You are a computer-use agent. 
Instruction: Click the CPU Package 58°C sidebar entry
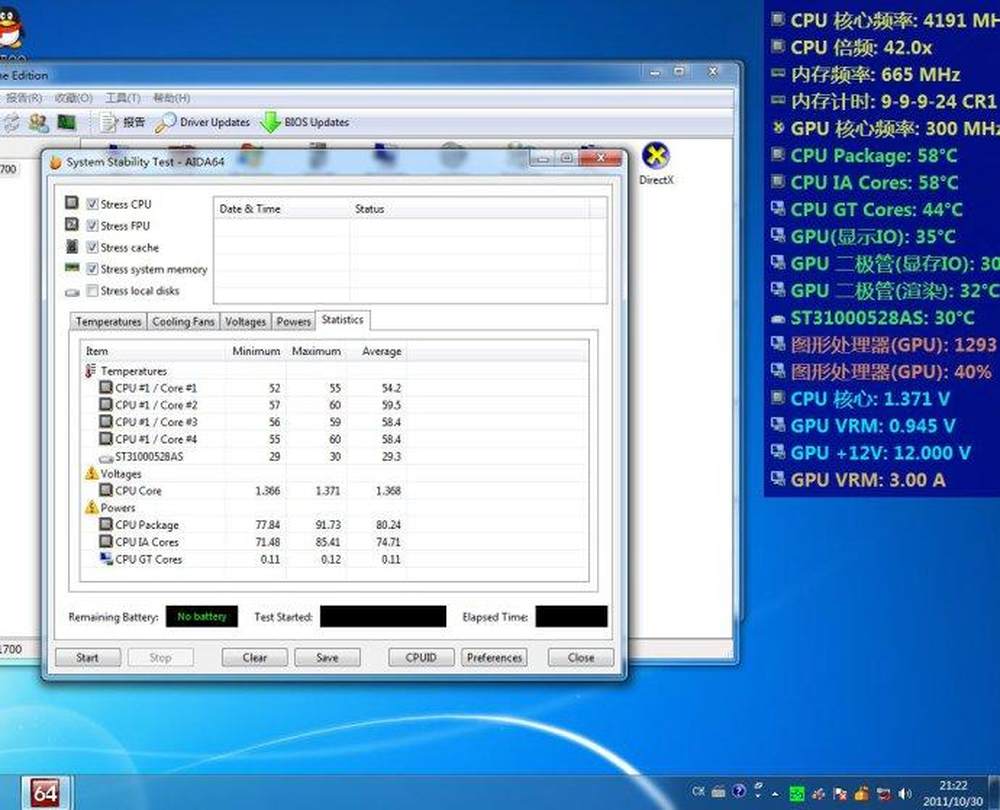tap(864, 156)
